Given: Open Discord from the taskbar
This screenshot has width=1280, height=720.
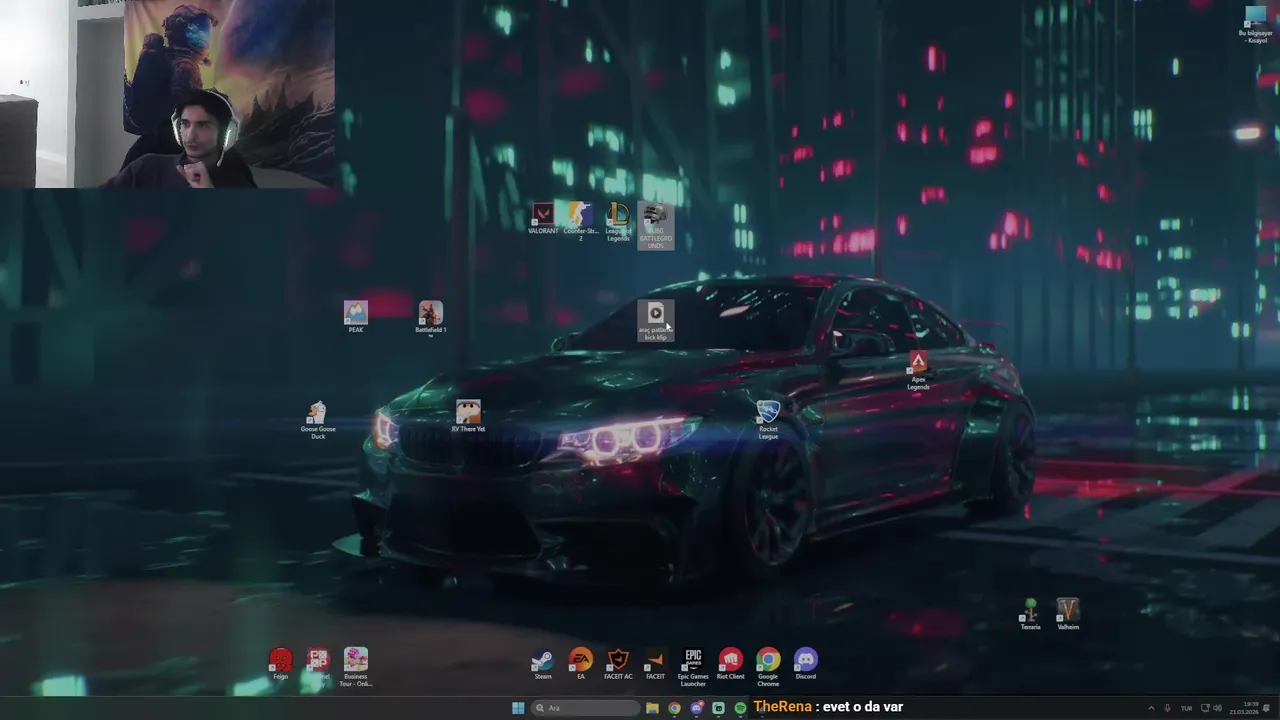Looking at the screenshot, I should point(696,708).
